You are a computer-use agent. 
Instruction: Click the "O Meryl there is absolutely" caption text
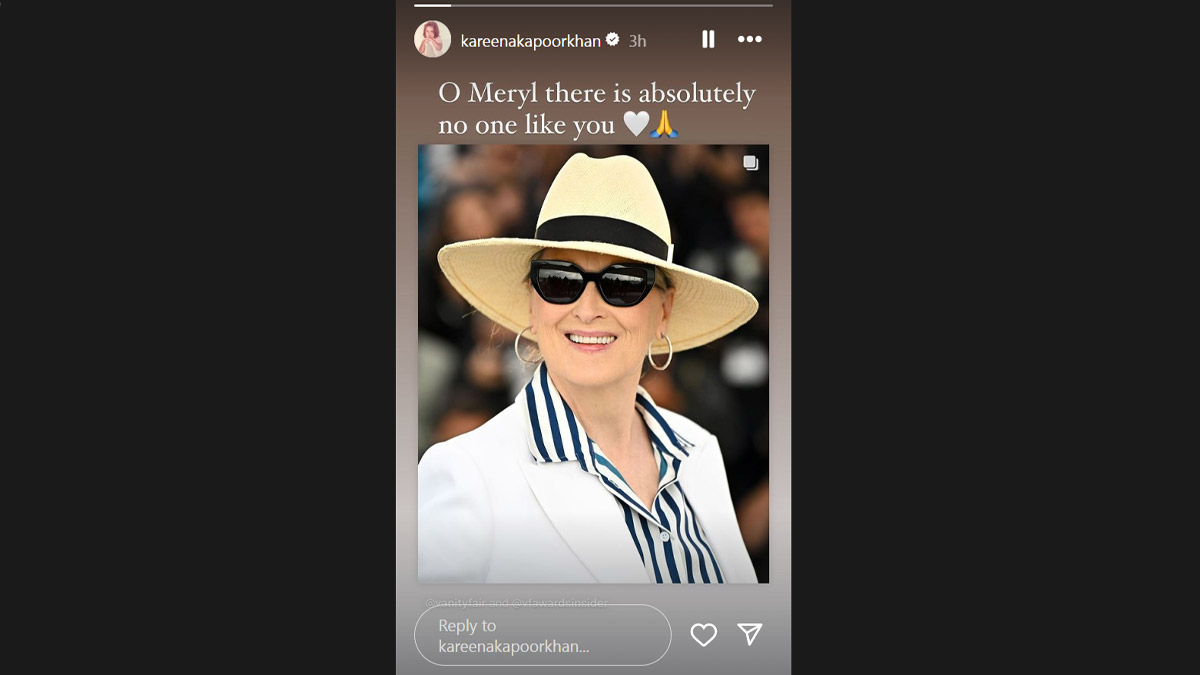coord(596,94)
